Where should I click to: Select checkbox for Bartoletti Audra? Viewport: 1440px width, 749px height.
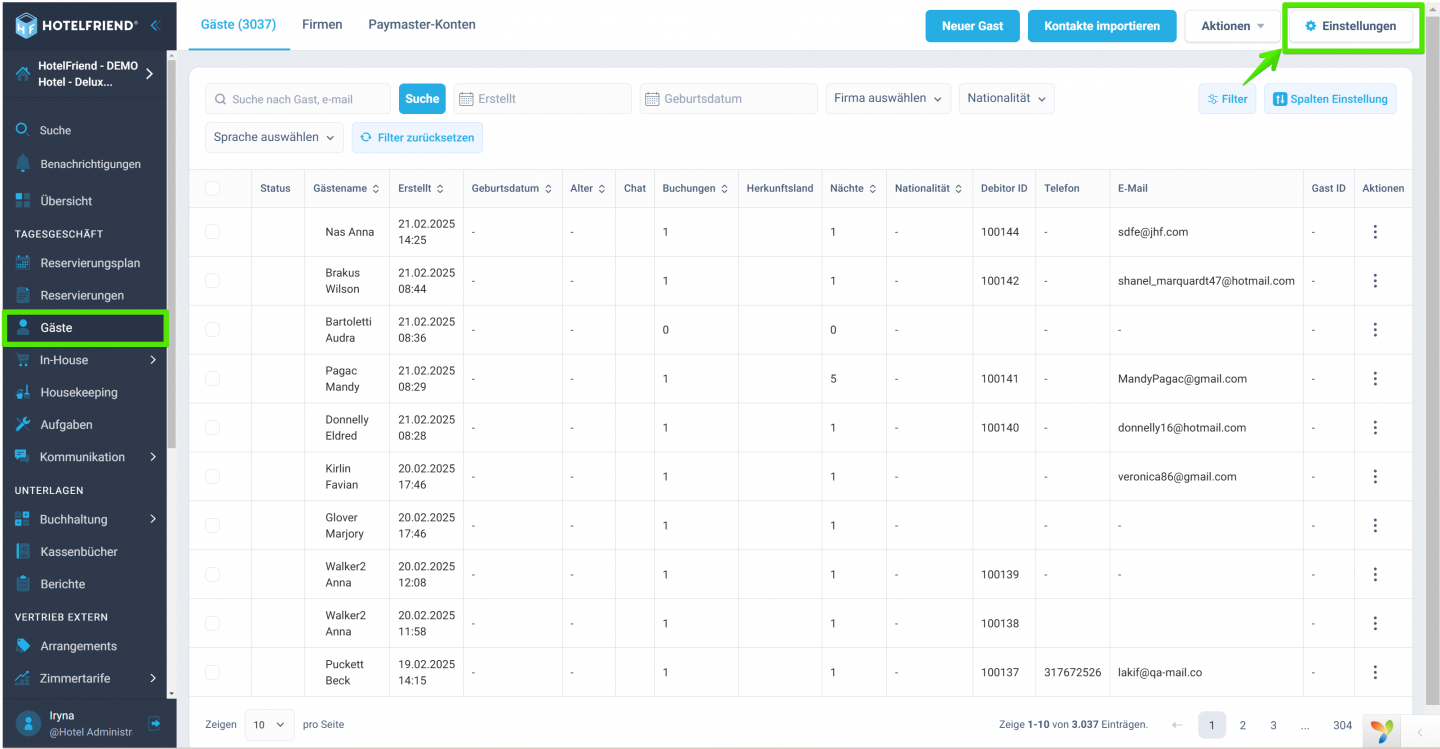212,330
